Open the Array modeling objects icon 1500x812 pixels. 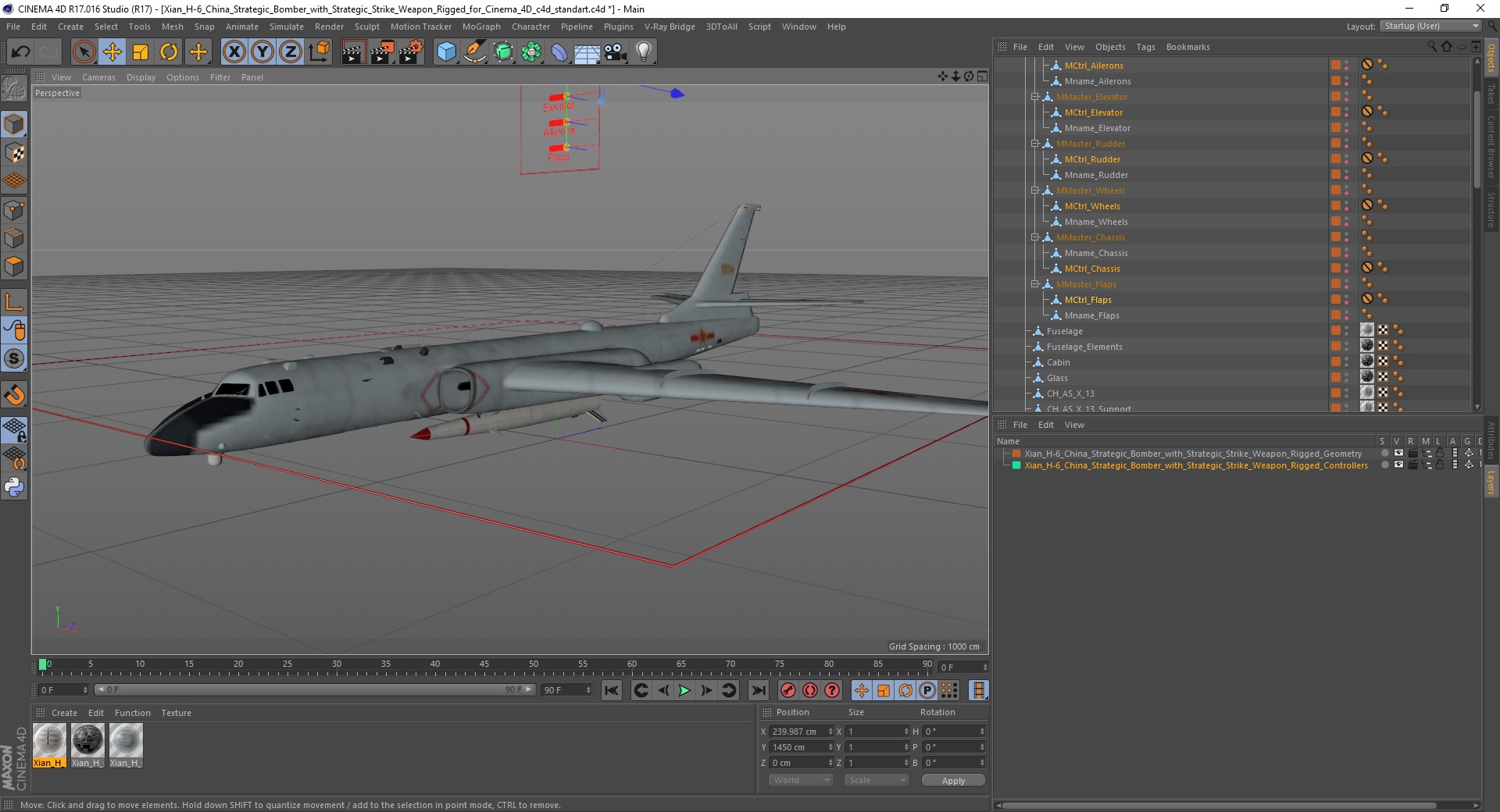point(531,52)
